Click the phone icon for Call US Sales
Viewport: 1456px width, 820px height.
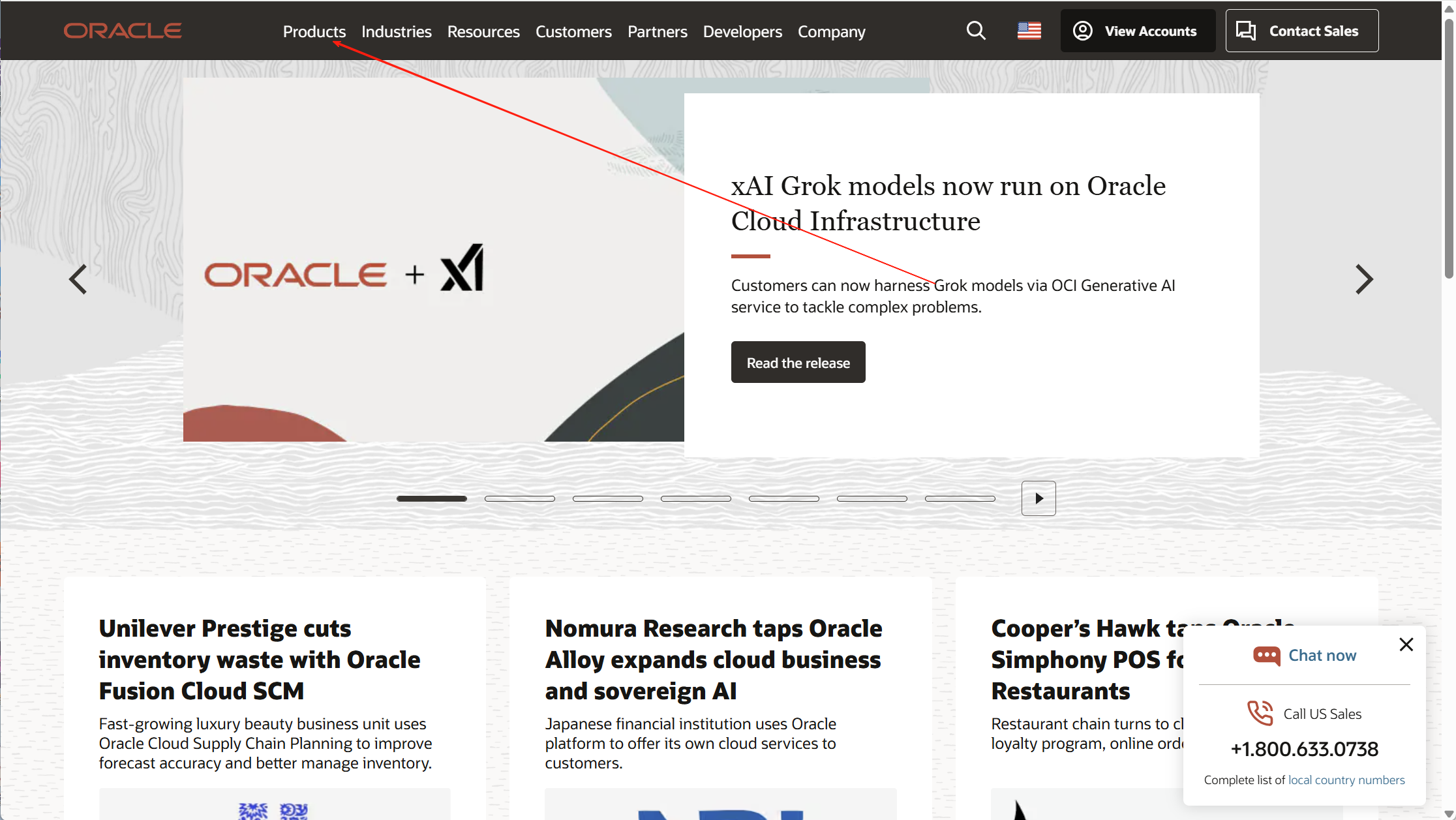(x=1260, y=713)
